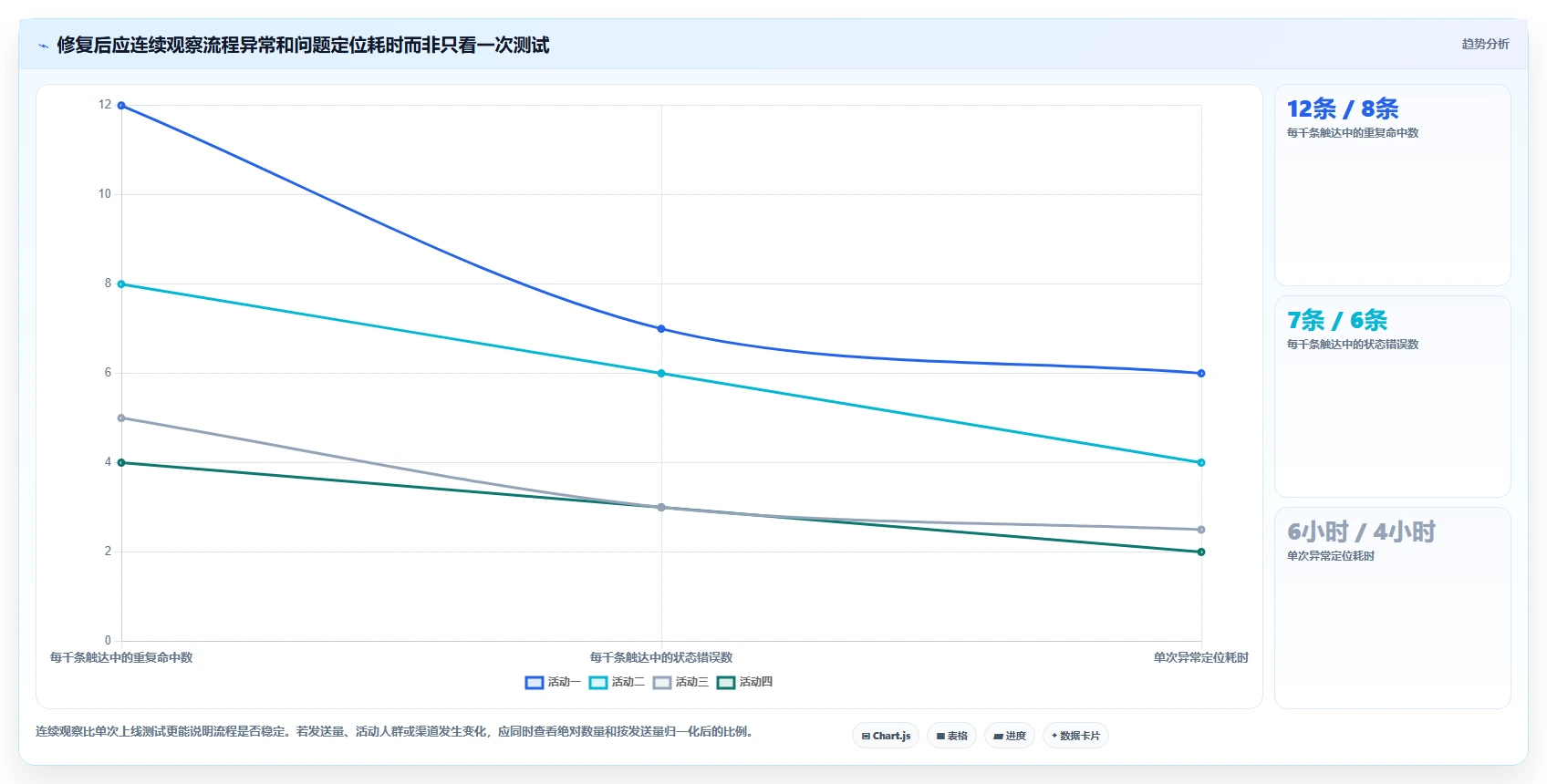Hide the 活动四 series via its legend label
The image size is (1547, 784).
click(x=756, y=682)
